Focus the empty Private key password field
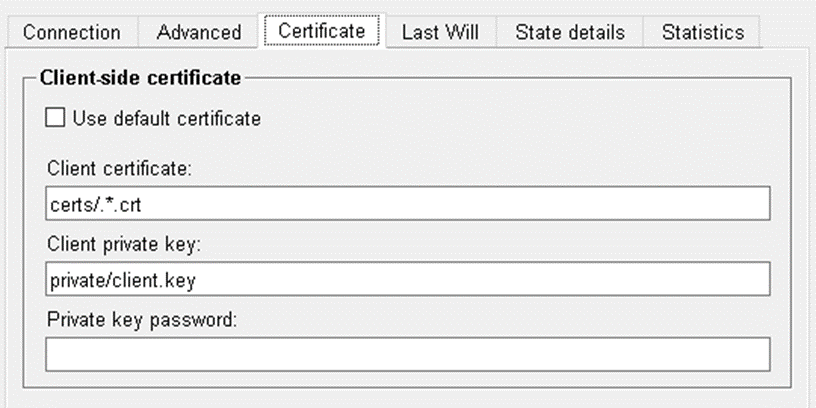Image resolution: width=816 pixels, height=408 pixels. tap(408, 354)
